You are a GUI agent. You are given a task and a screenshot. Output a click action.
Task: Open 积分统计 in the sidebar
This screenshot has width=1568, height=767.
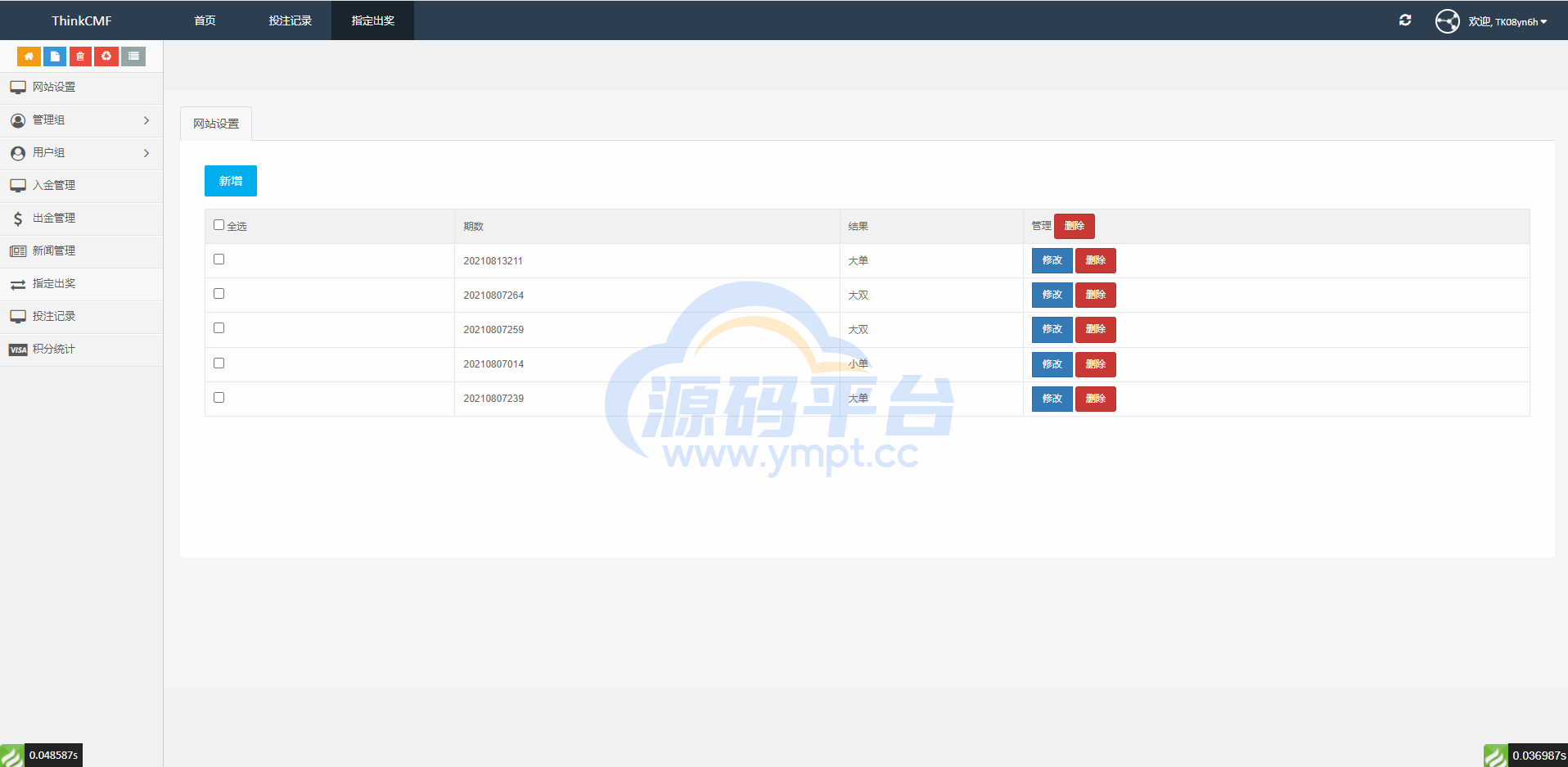[x=82, y=350]
